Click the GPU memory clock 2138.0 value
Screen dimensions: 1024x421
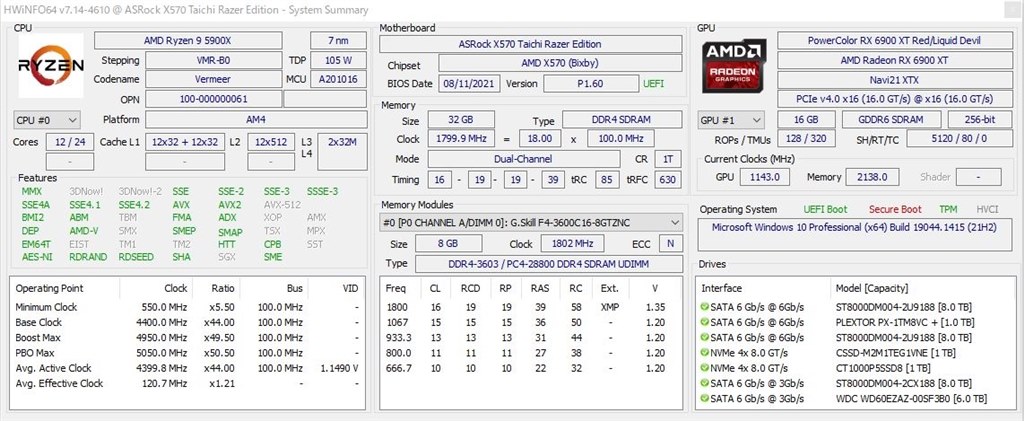tap(872, 177)
